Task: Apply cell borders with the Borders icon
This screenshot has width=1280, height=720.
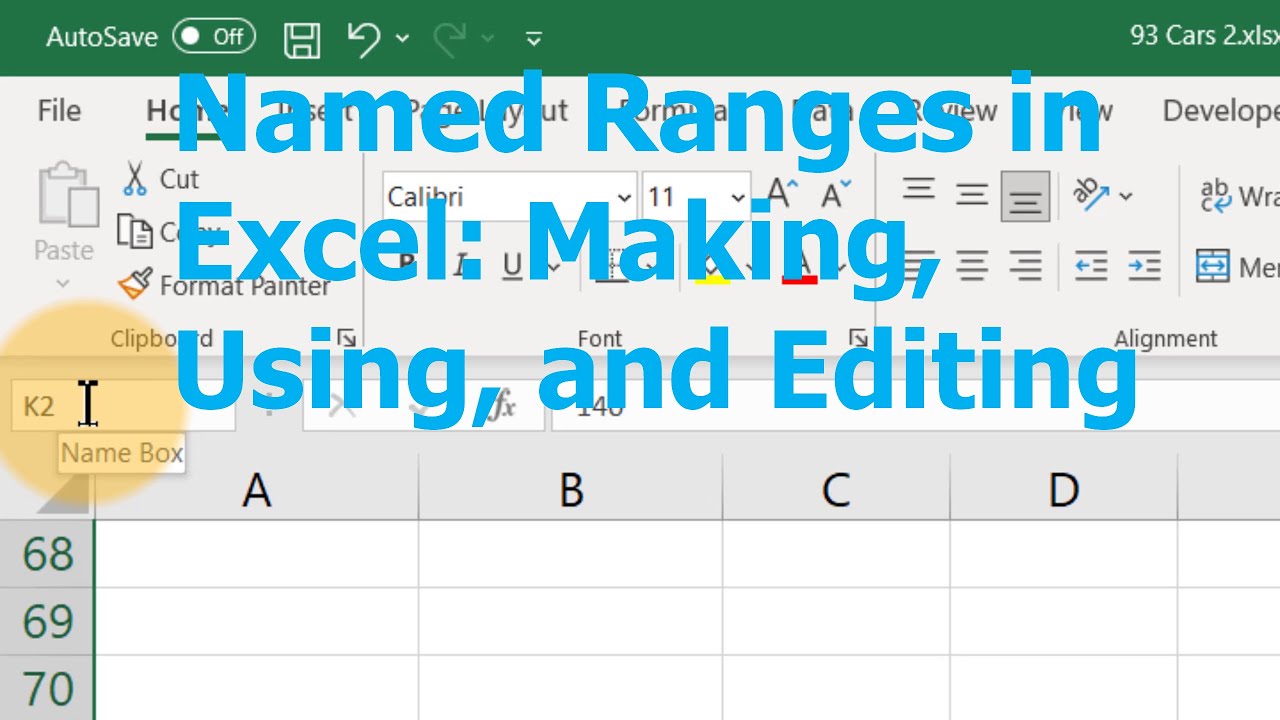Action: click(613, 266)
